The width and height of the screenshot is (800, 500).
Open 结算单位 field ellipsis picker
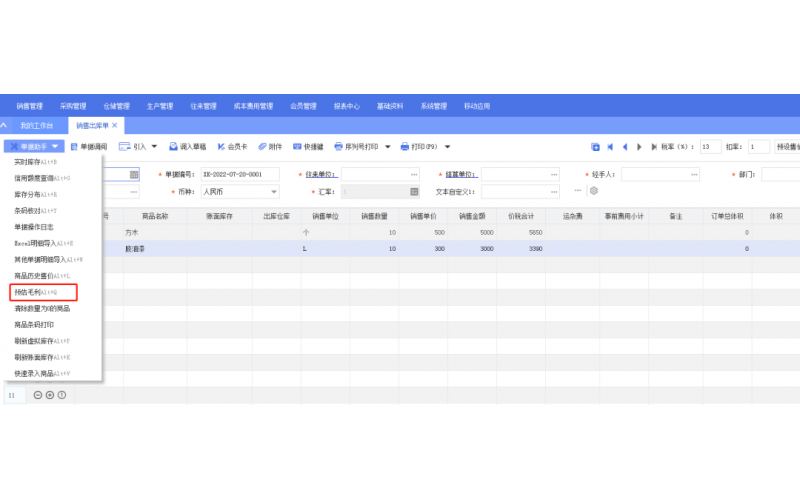[x=554, y=174]
